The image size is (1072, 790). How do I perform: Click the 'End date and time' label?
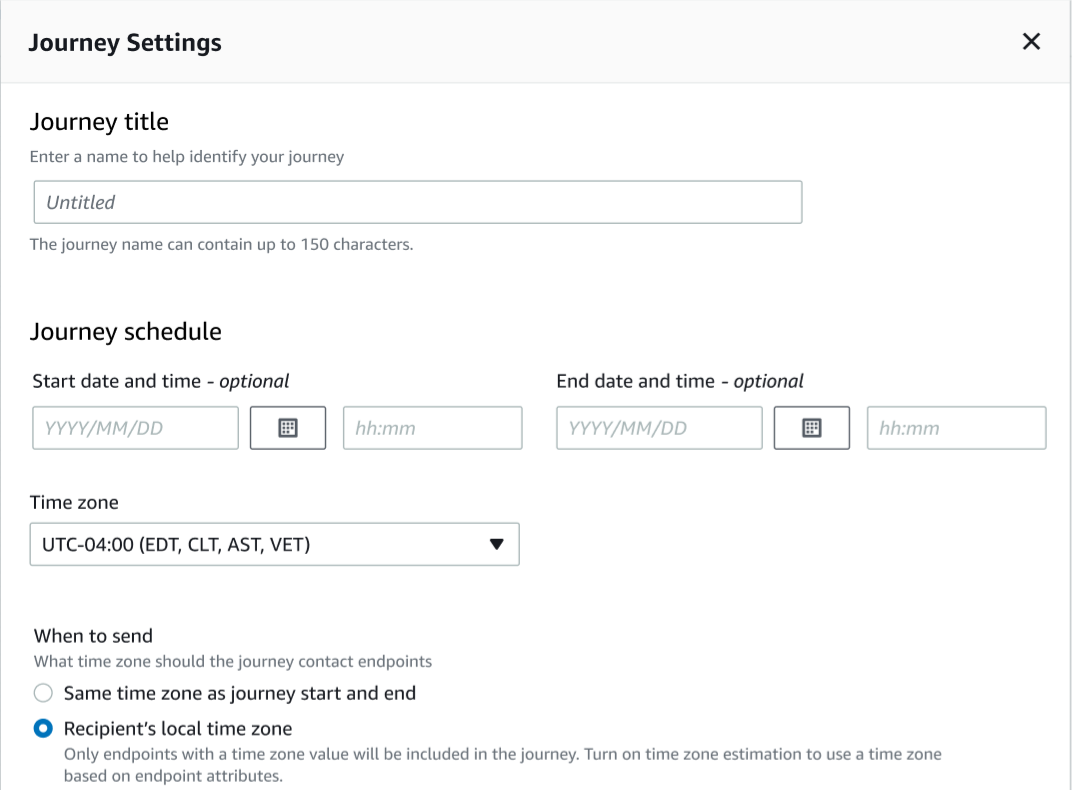tap(679, 381)
